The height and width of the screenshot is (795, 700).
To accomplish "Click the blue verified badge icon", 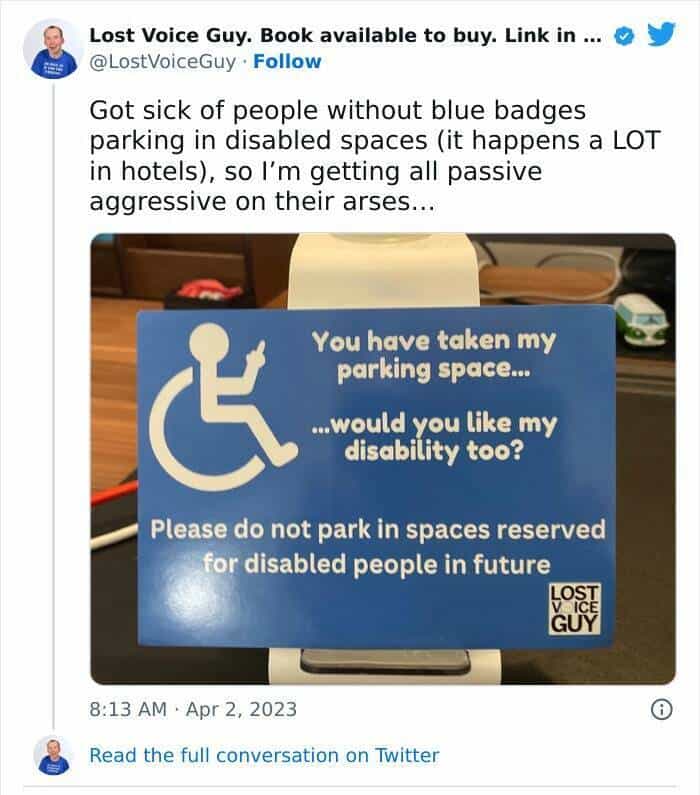I will pyautogui.click(x=624, y=36).
